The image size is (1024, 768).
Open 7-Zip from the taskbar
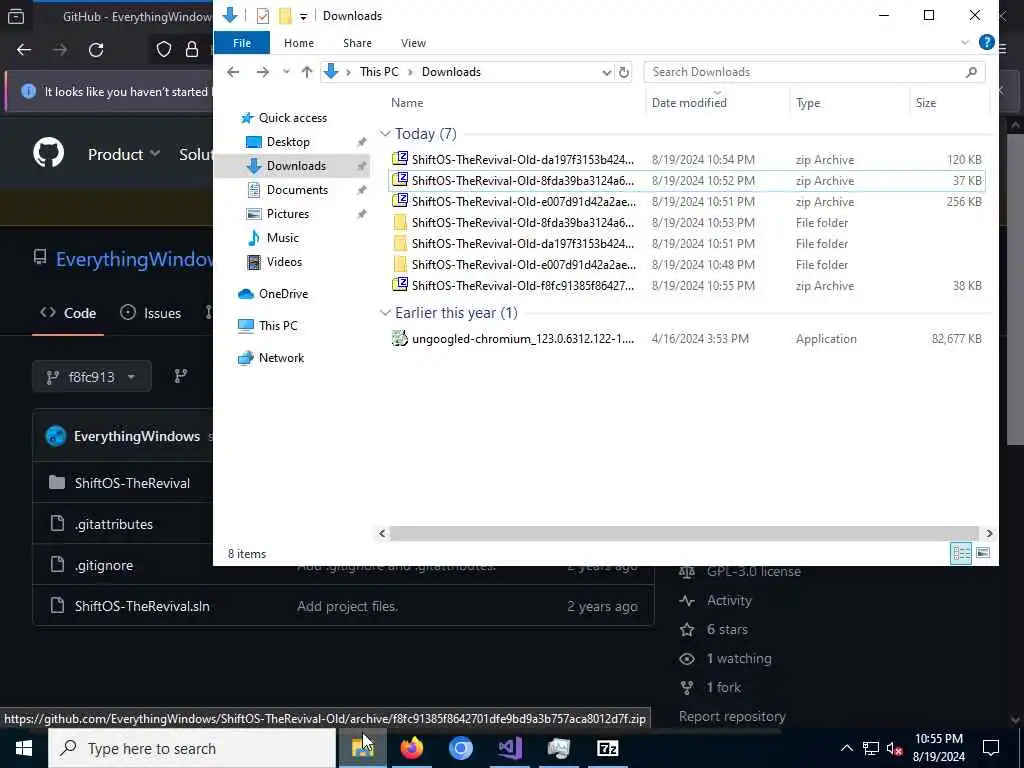click(607, 748)
